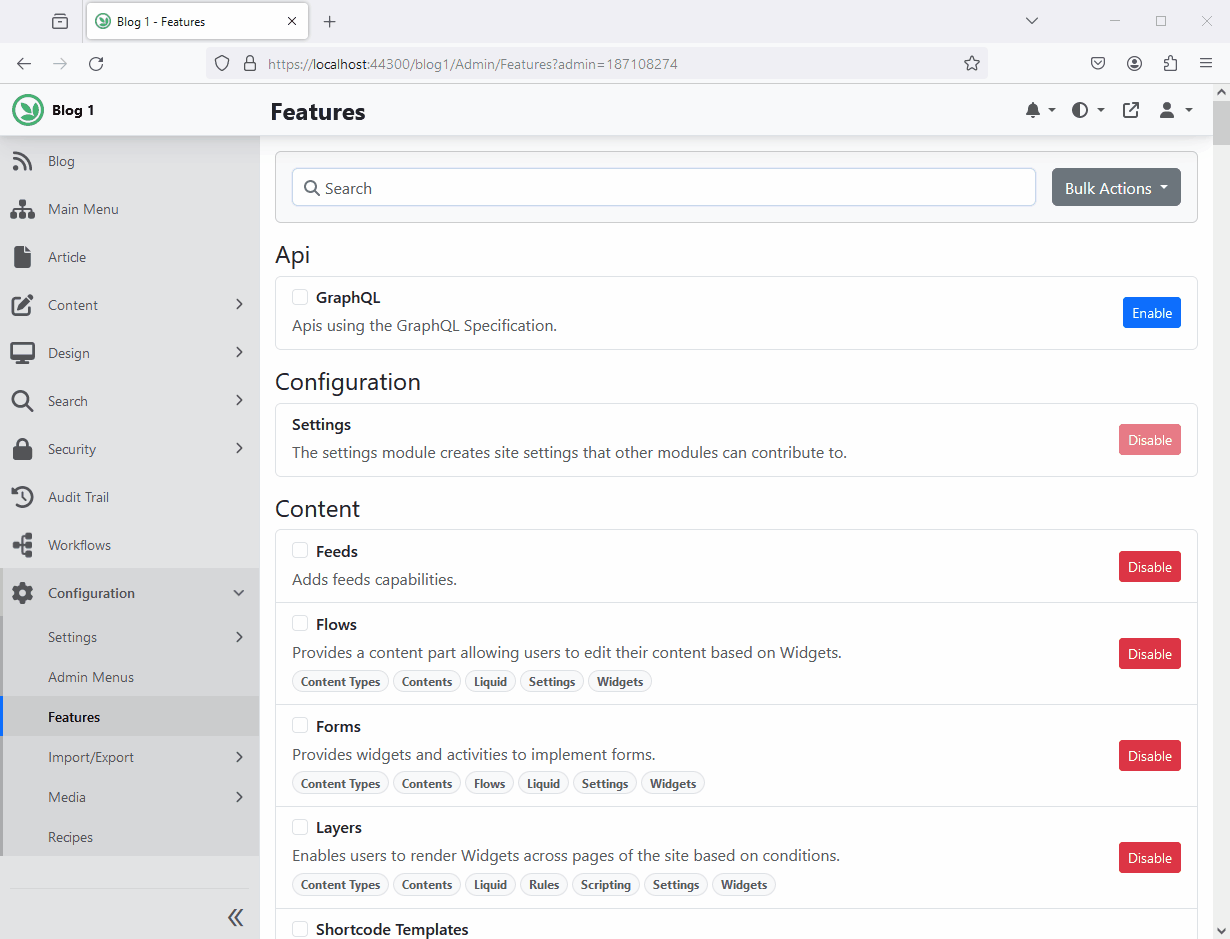
Task: Open the notifications bell menu
Action: tap(1040, 110)
